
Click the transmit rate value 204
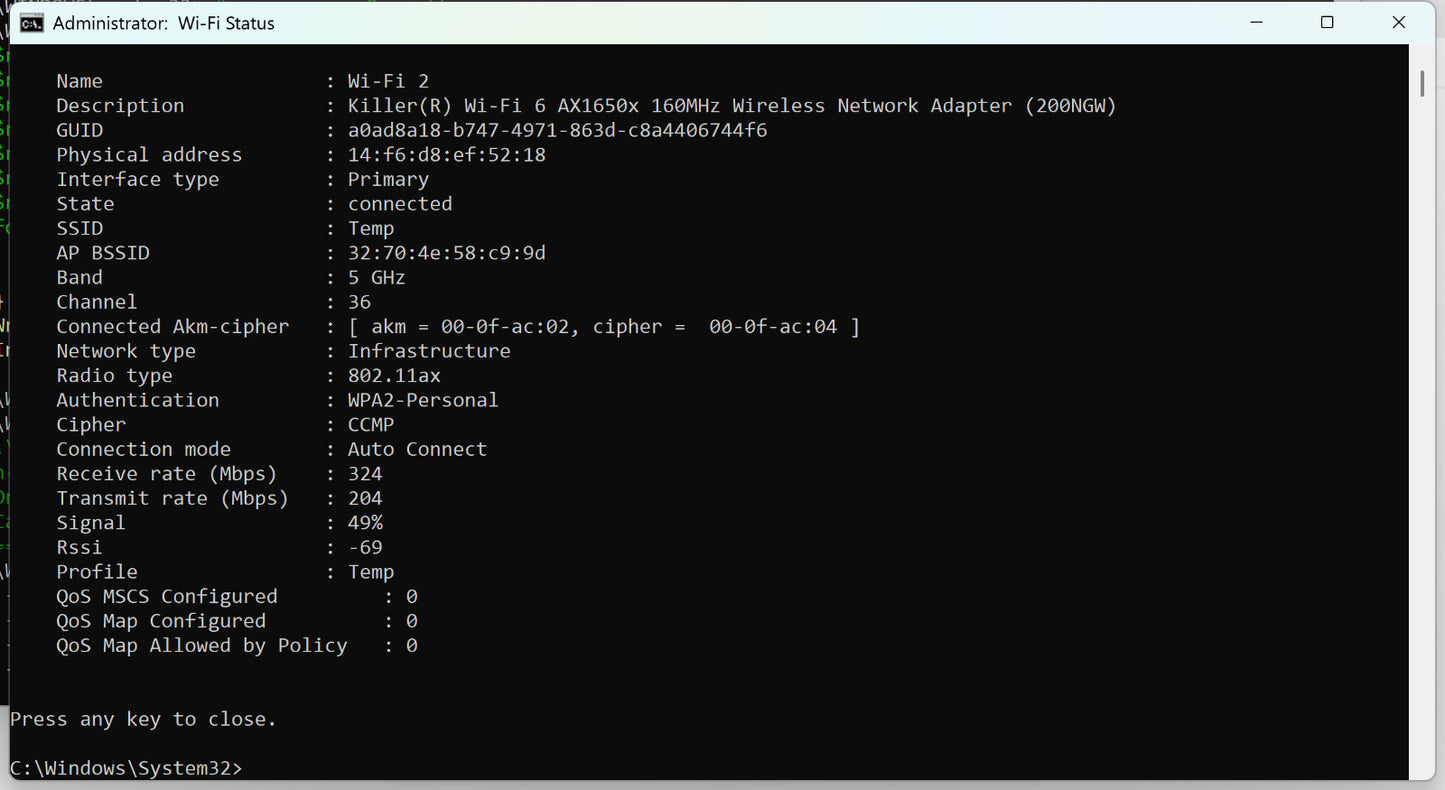point(365,498)
